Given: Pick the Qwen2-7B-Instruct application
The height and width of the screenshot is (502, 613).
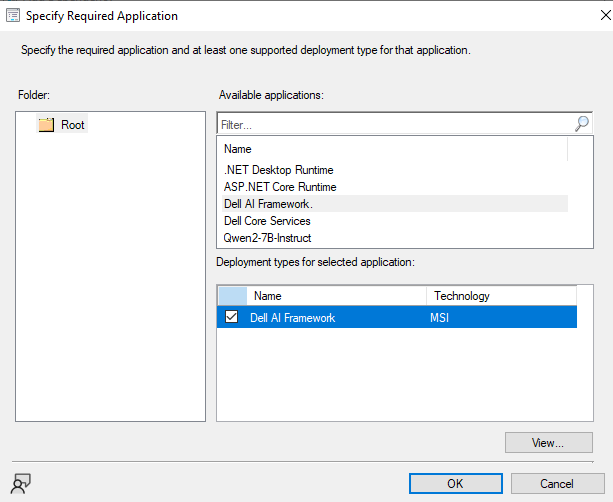Looking at the screenshot, I should (x=267, y=238).
